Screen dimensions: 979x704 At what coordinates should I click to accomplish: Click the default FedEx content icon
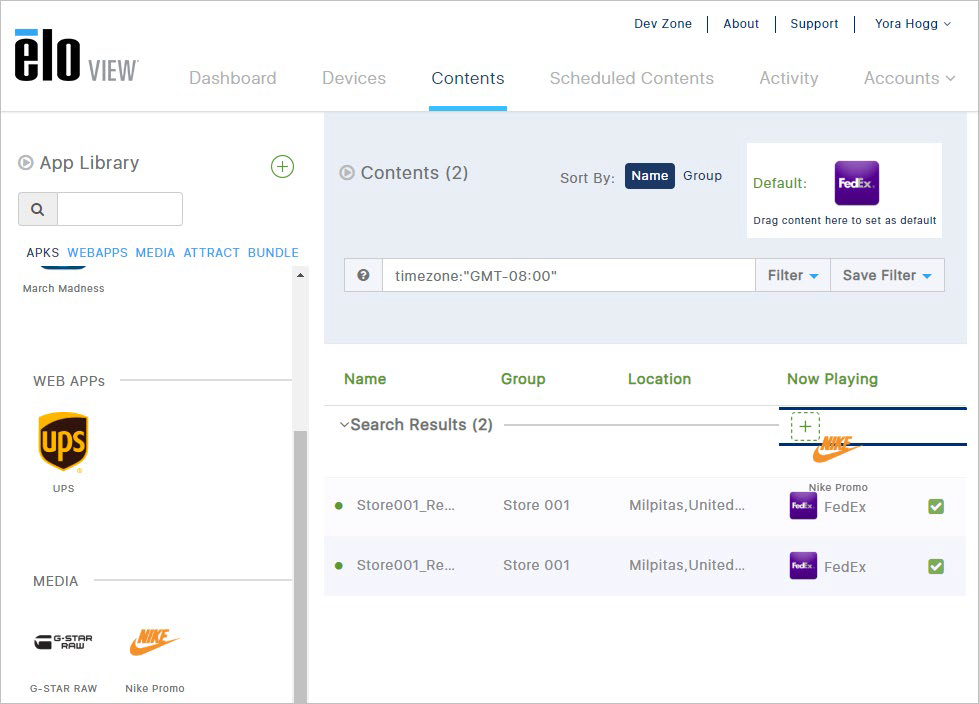point(857,183)
